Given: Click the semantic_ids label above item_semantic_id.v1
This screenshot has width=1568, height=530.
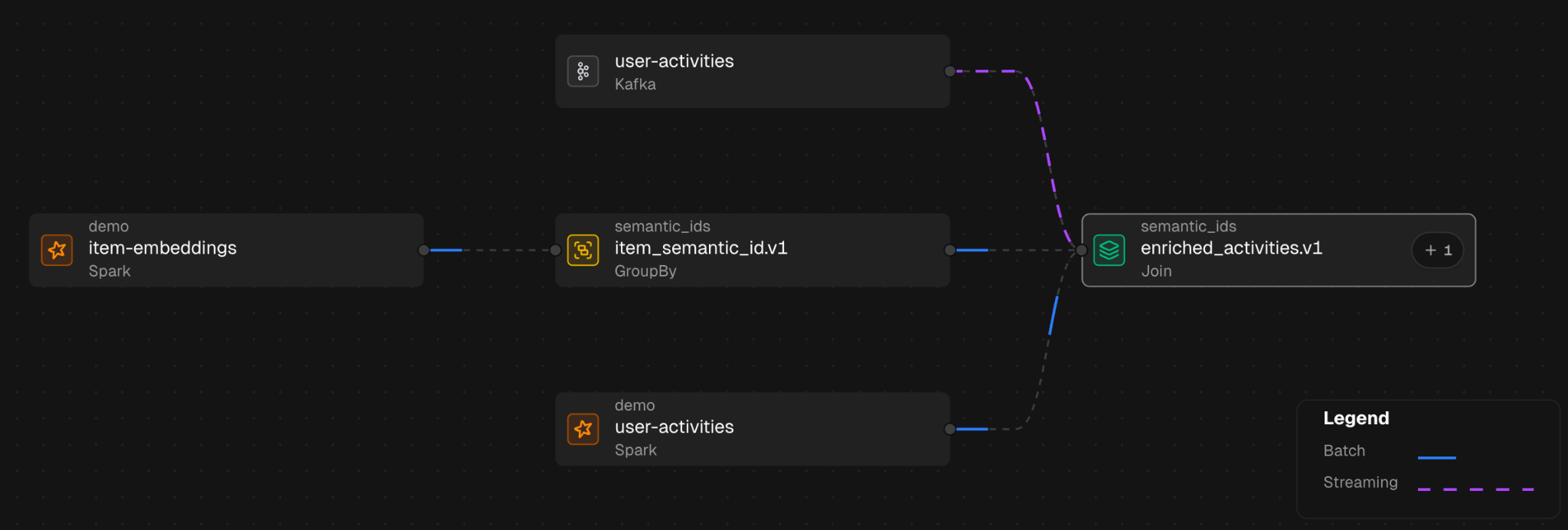Looking at the screenshot, I should (662, 227).
